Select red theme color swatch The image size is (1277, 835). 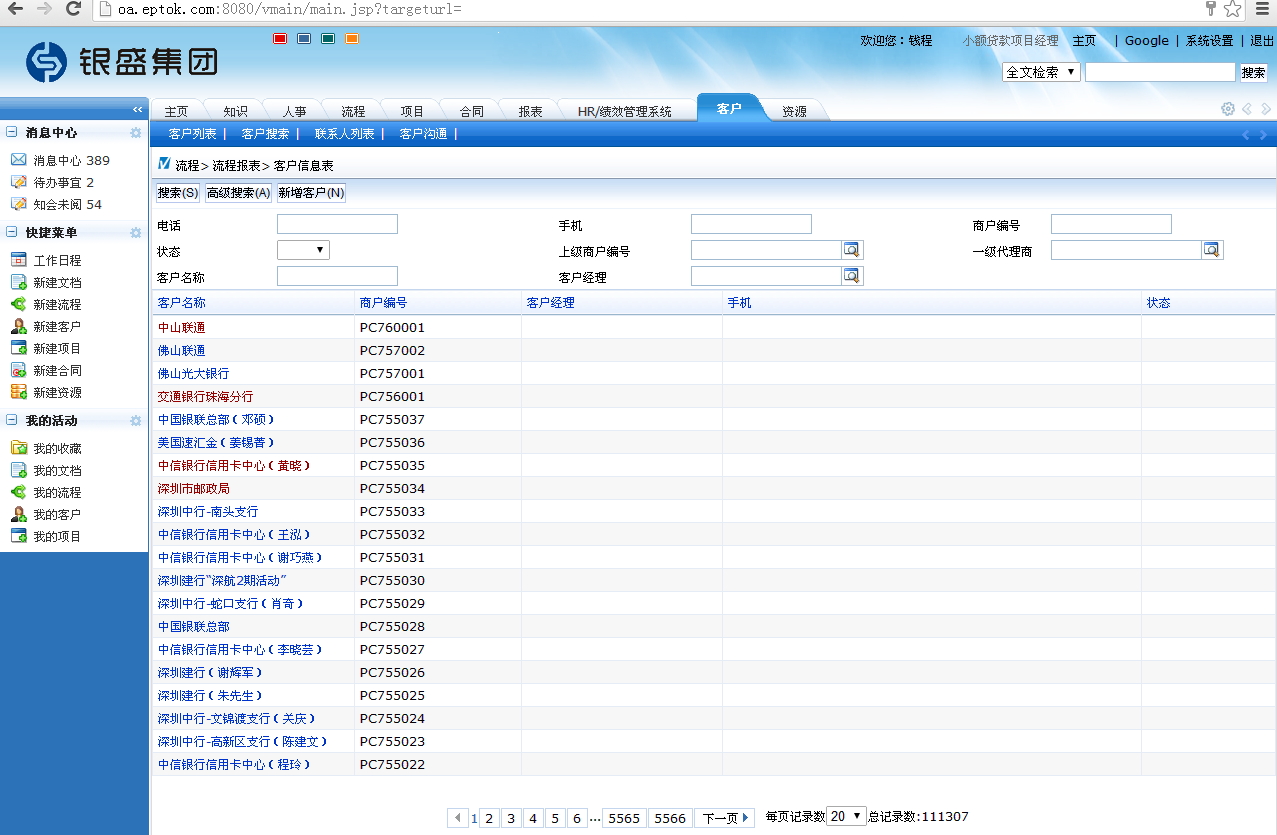(x=280, y=39)
